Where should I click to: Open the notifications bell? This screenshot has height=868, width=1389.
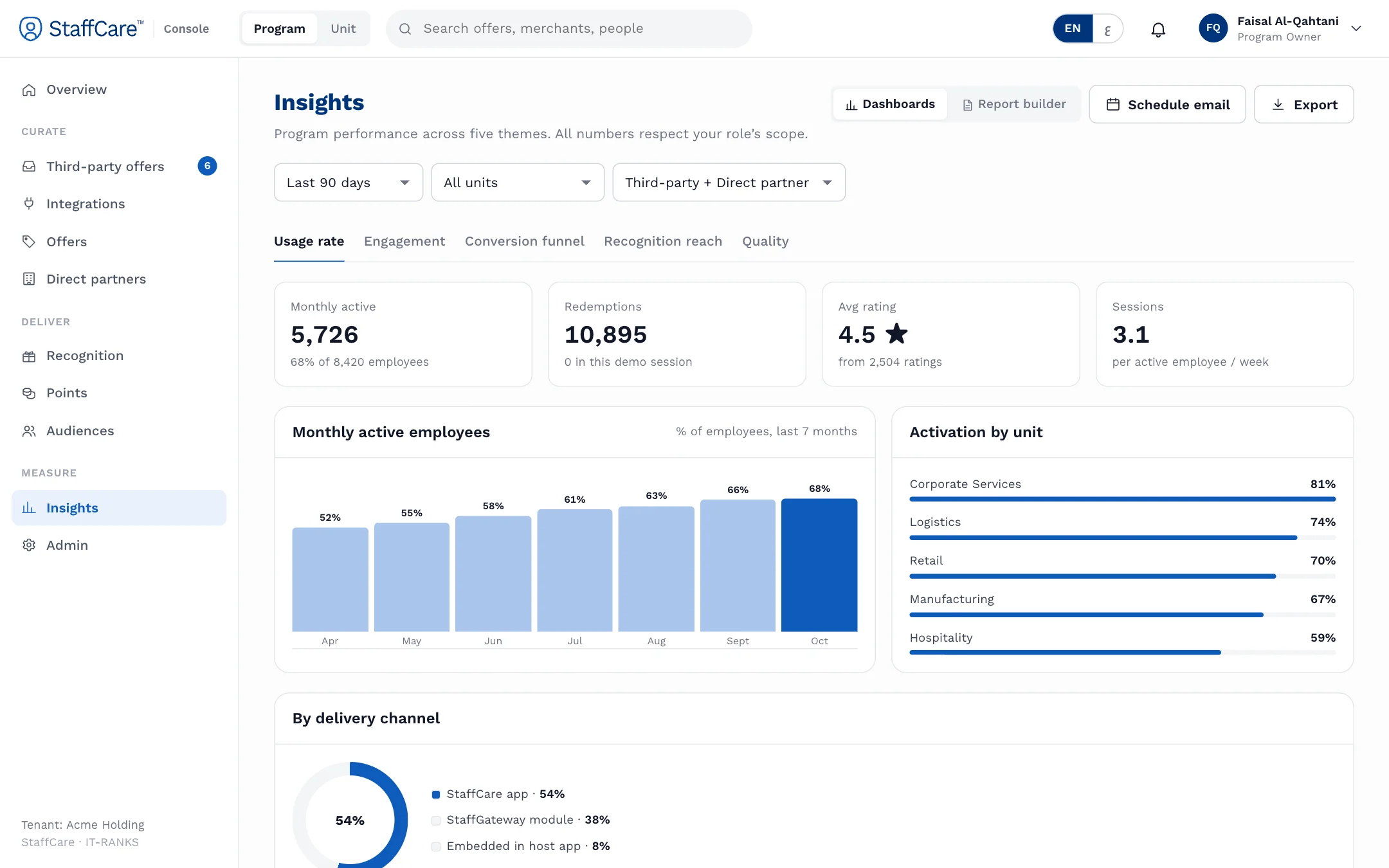pyautogui.click(x=1158, y=29)
